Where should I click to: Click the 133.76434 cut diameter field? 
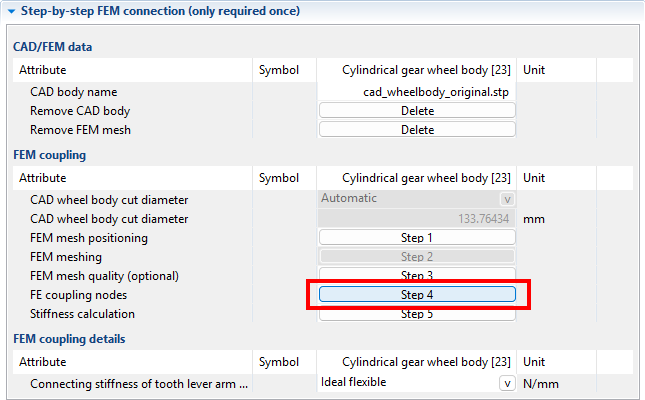pos(416,219)
